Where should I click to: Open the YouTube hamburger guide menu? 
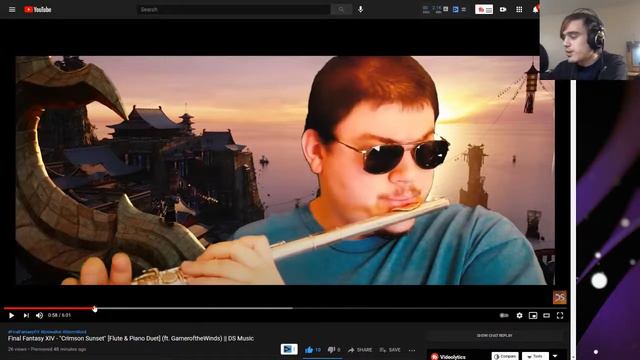pyautogui.click(x=12, y=9)
